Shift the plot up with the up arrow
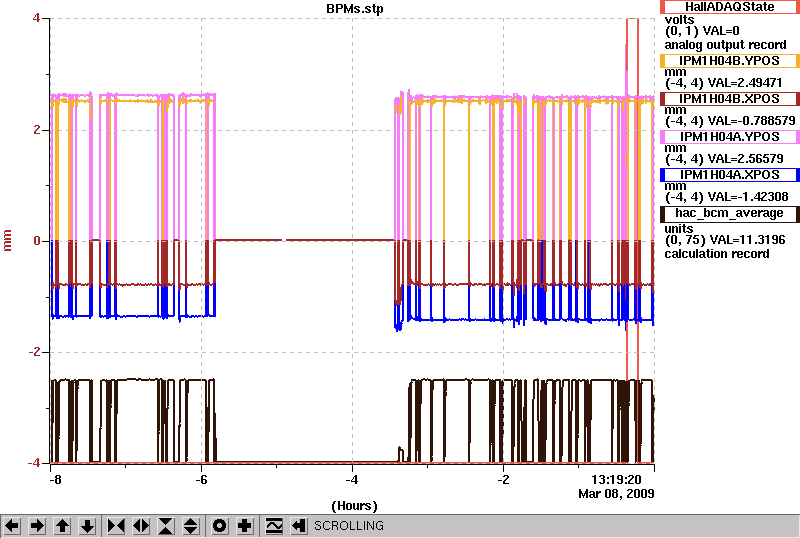 62,526
